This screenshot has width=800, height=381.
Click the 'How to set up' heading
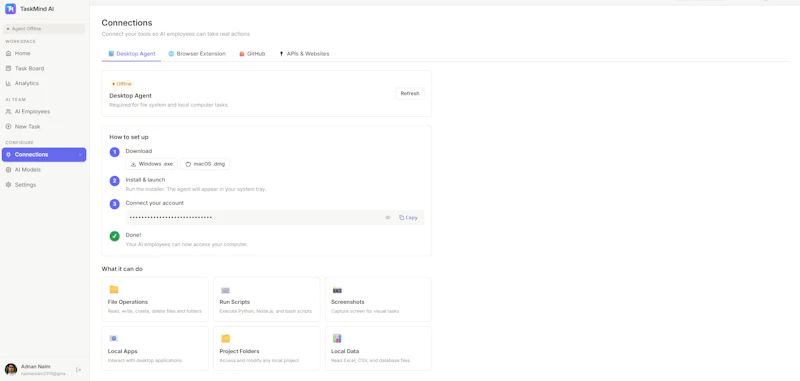[x=129, y=137]
